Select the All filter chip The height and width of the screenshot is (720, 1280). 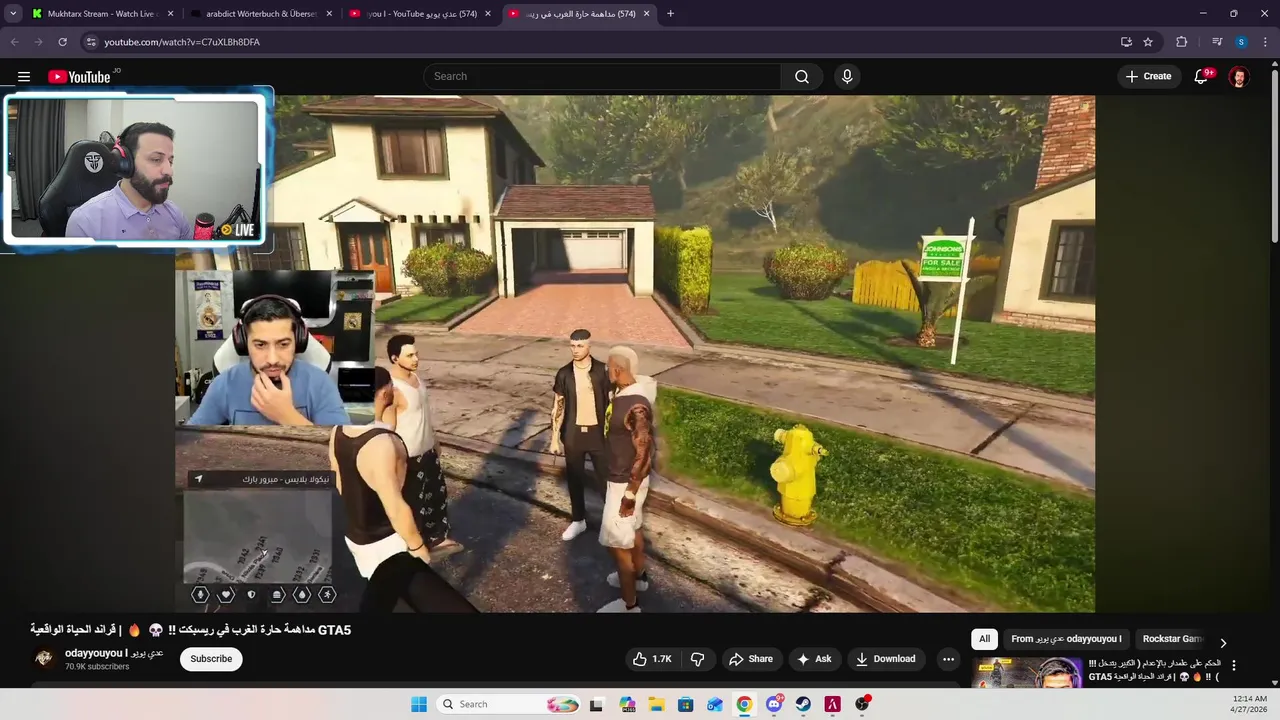(x=984, y=639)
